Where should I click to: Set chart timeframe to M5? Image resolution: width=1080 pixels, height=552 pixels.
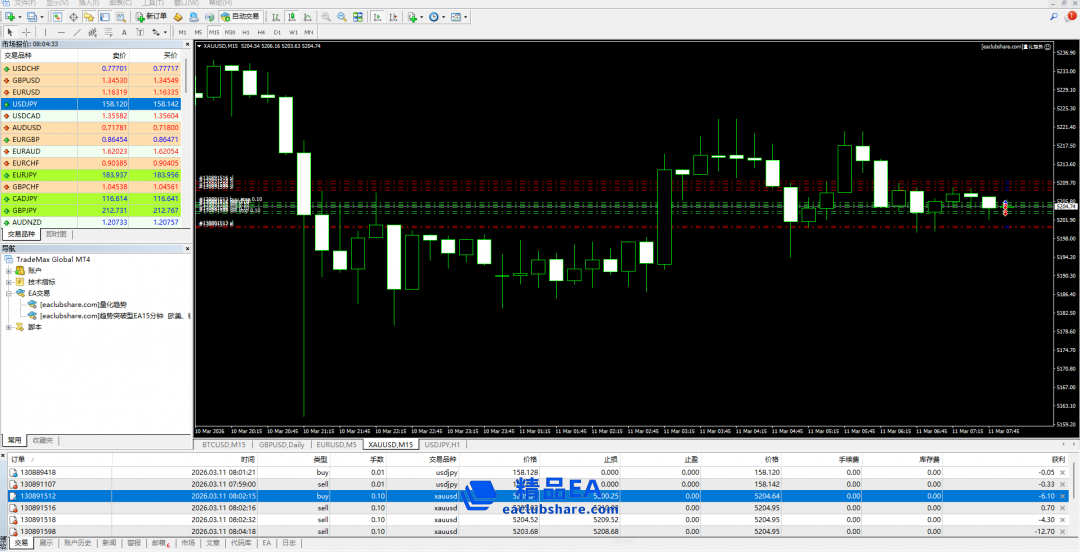(x=197, y=32)
